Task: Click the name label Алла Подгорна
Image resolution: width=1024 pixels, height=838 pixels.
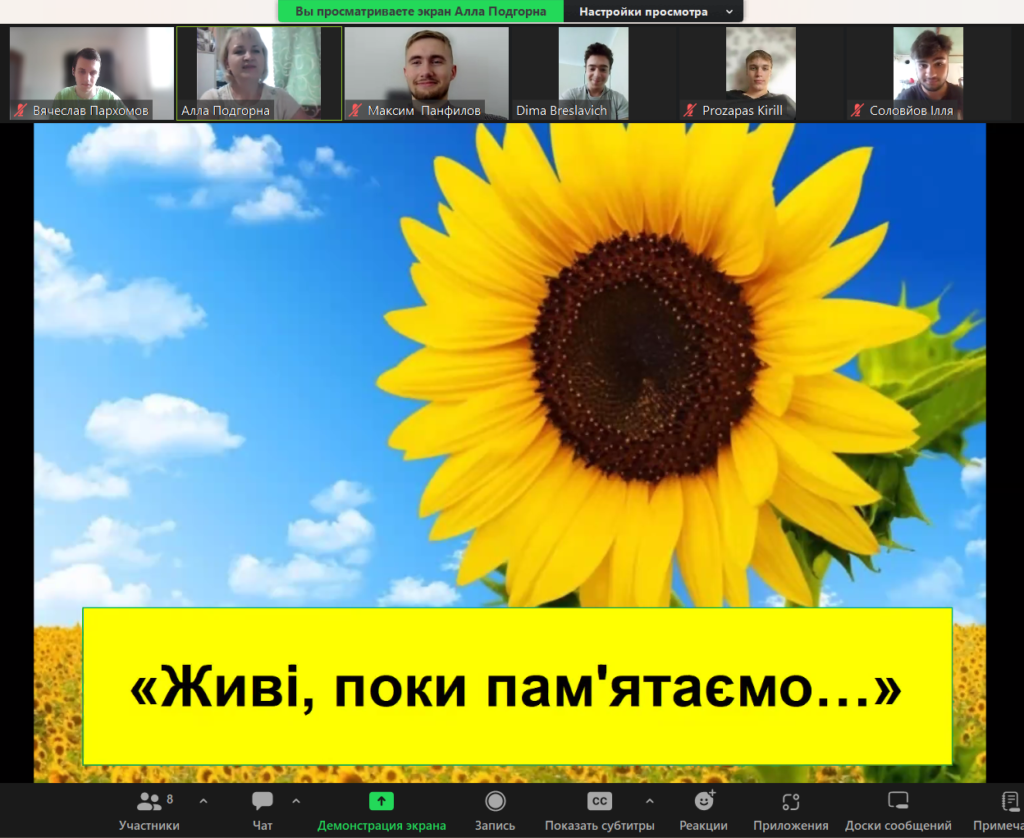Action: coord(225,110)
